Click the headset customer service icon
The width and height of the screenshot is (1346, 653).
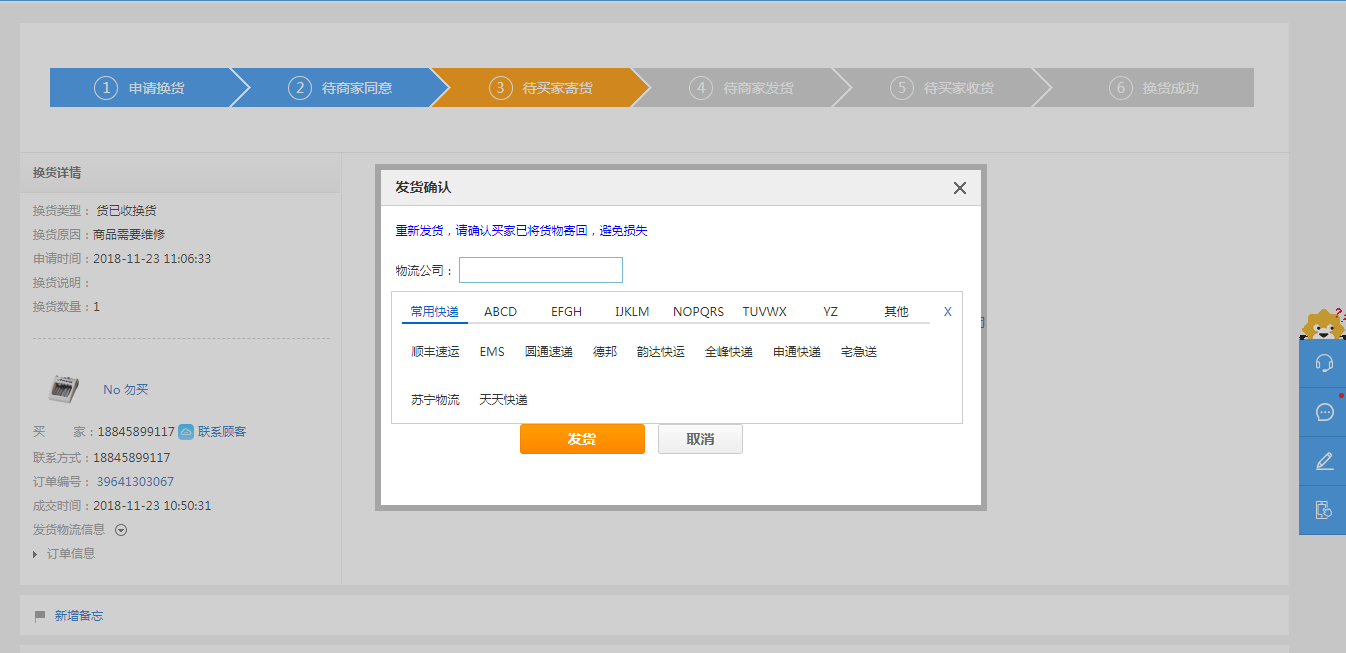[x=1324, y=363]
